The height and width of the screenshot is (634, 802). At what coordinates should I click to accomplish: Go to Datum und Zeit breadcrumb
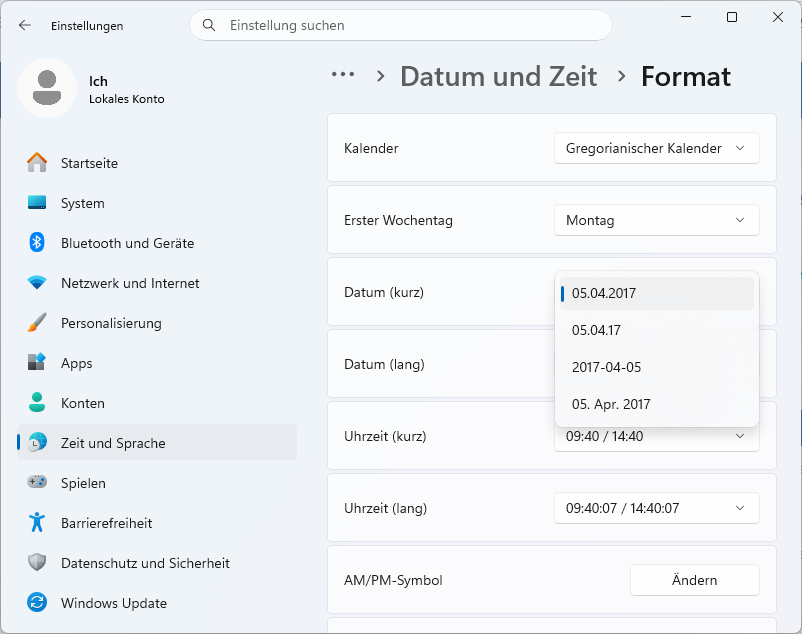click(x=499, y=77)
